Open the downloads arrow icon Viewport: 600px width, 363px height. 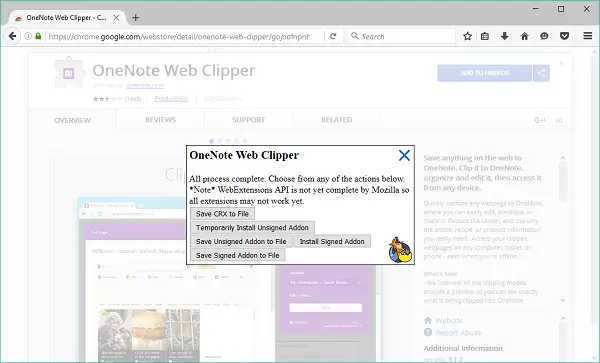504,36
